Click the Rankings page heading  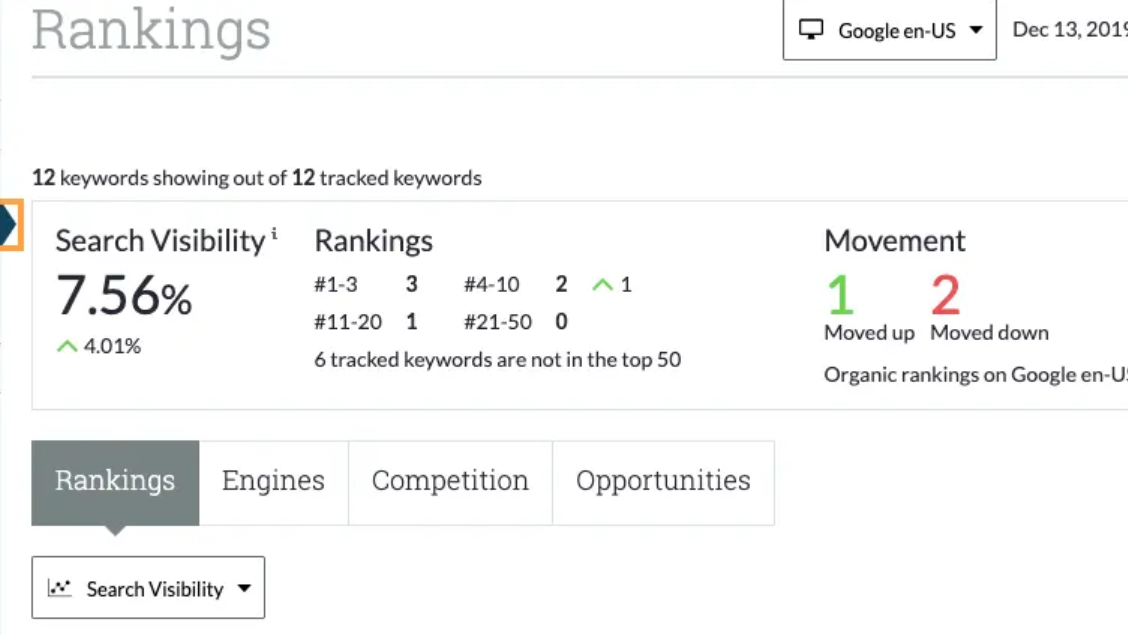pyautogui.click(x=151, y=29)
